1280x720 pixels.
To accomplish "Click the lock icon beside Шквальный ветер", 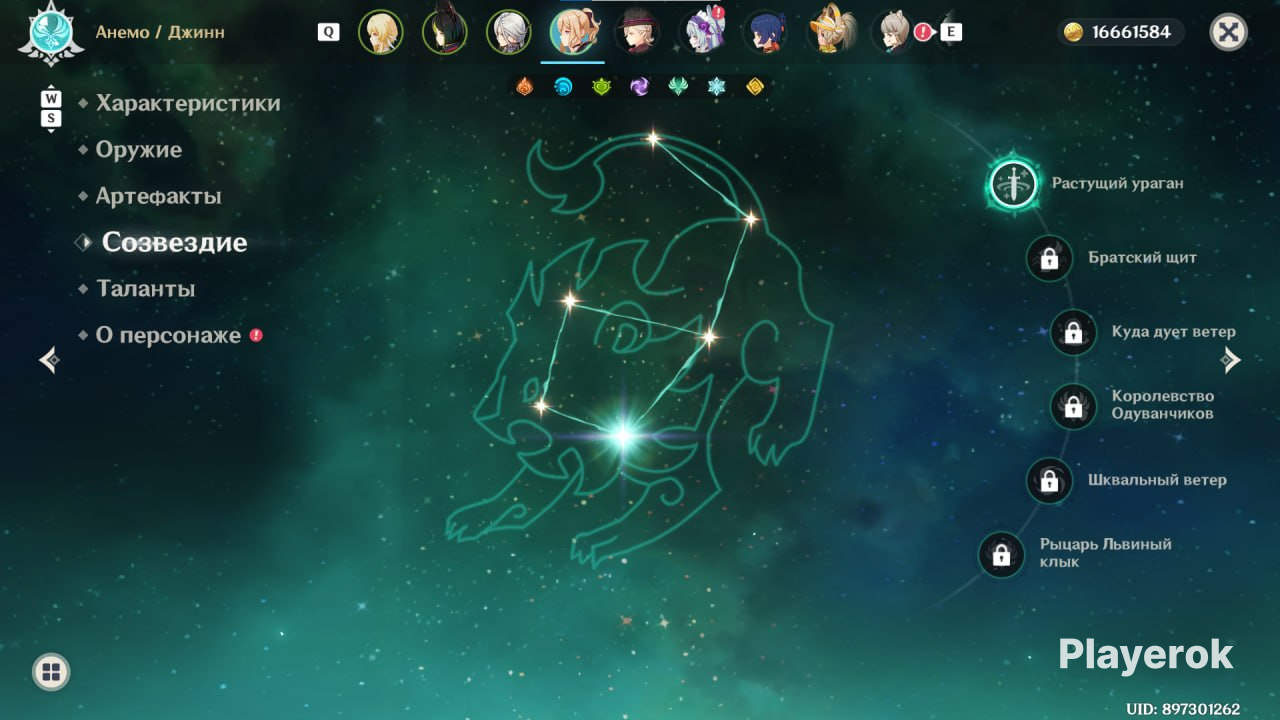I will [1049, 480].
